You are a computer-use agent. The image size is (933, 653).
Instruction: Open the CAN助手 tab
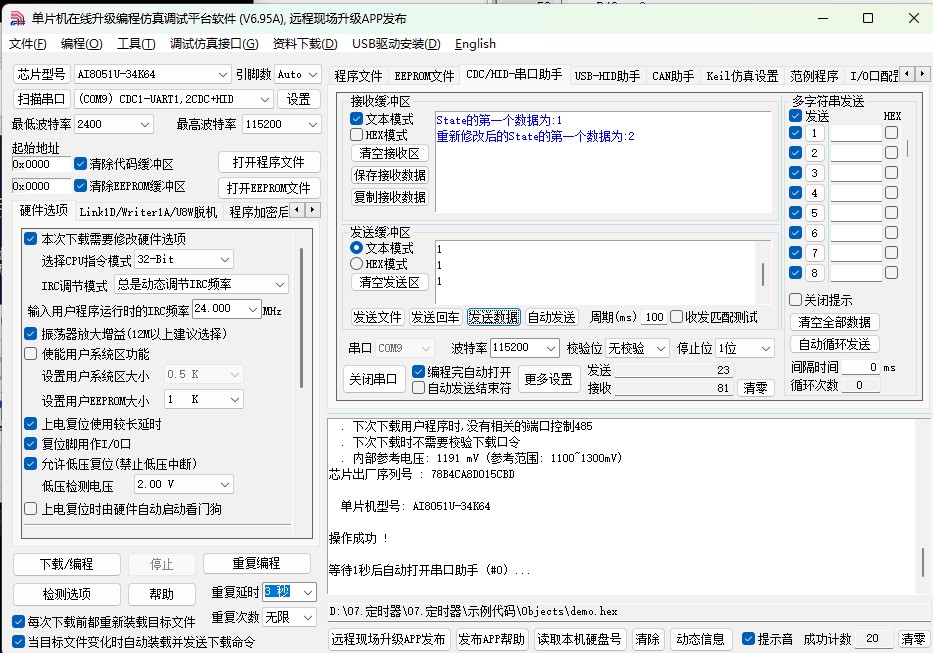tap(673, 76)
